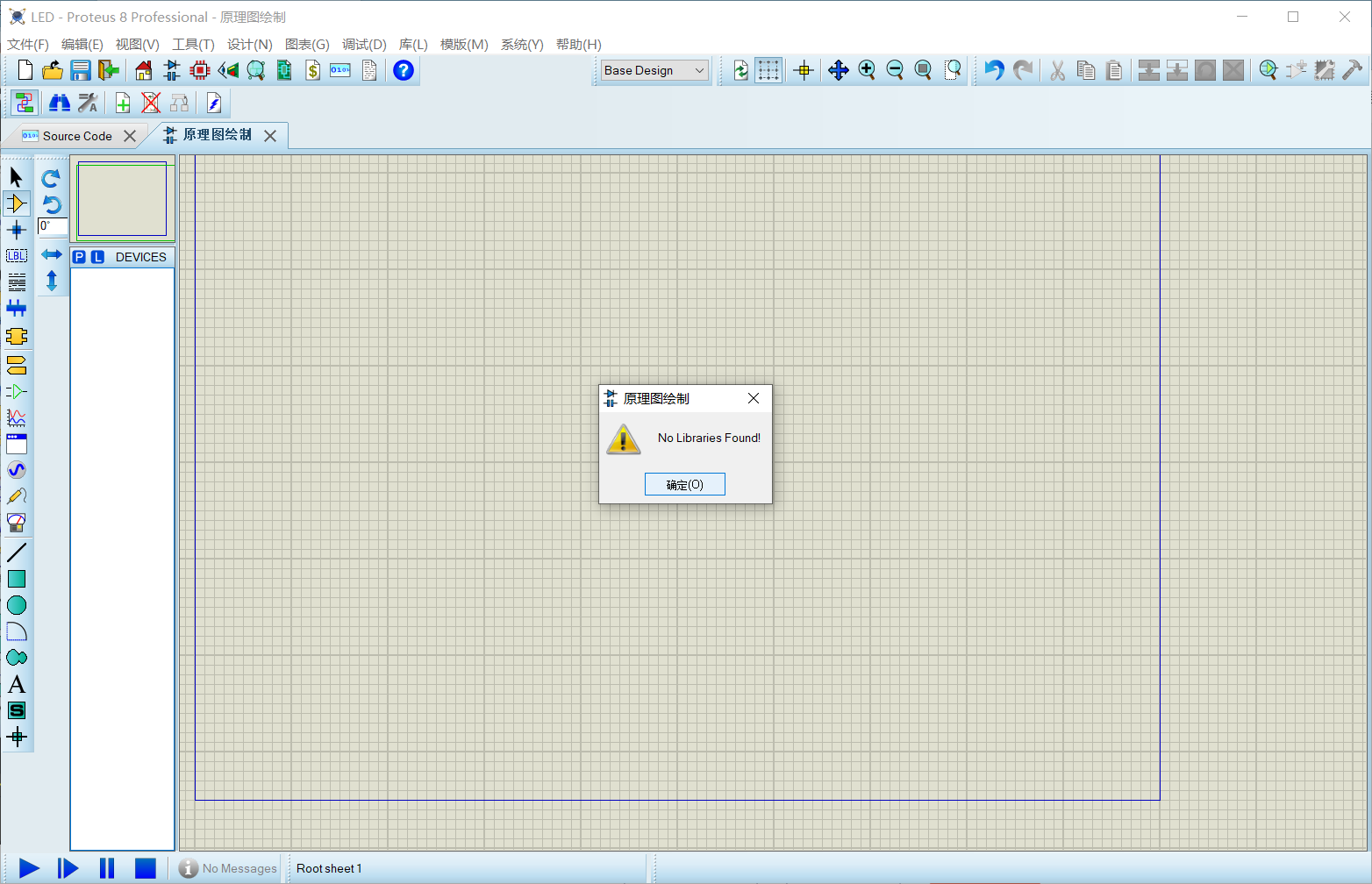Image resolution: width=1372 pixels, height=884 pixels.
Task: Toggle the grid display
Action: pyautogui.click(x=769, y=70)
